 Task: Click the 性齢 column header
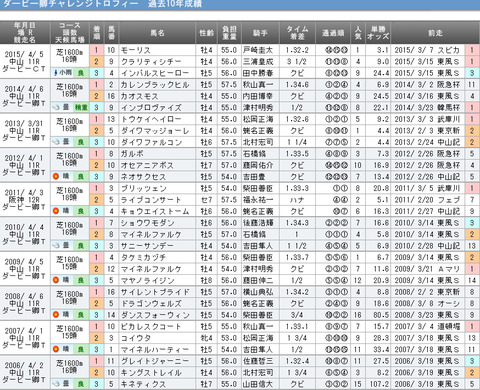(206, 33)
